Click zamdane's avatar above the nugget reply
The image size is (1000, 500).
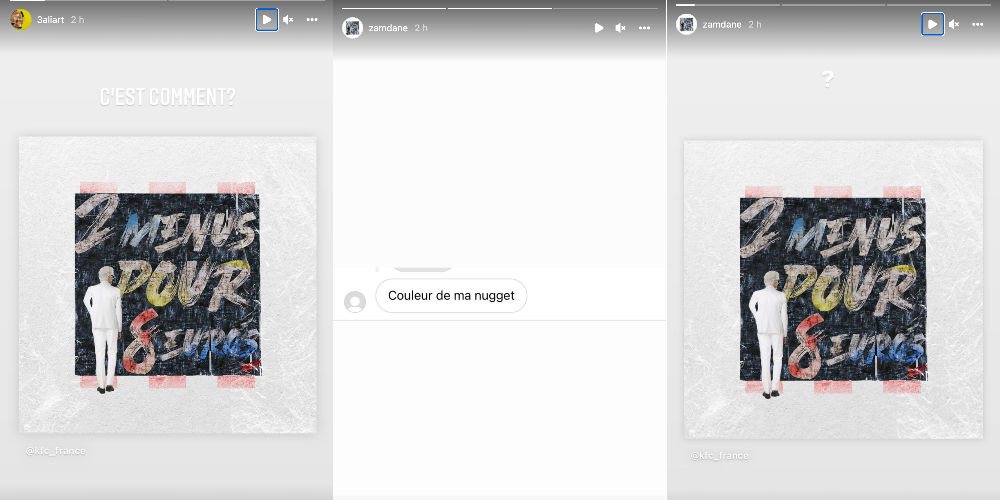click(x=352, y=28)
